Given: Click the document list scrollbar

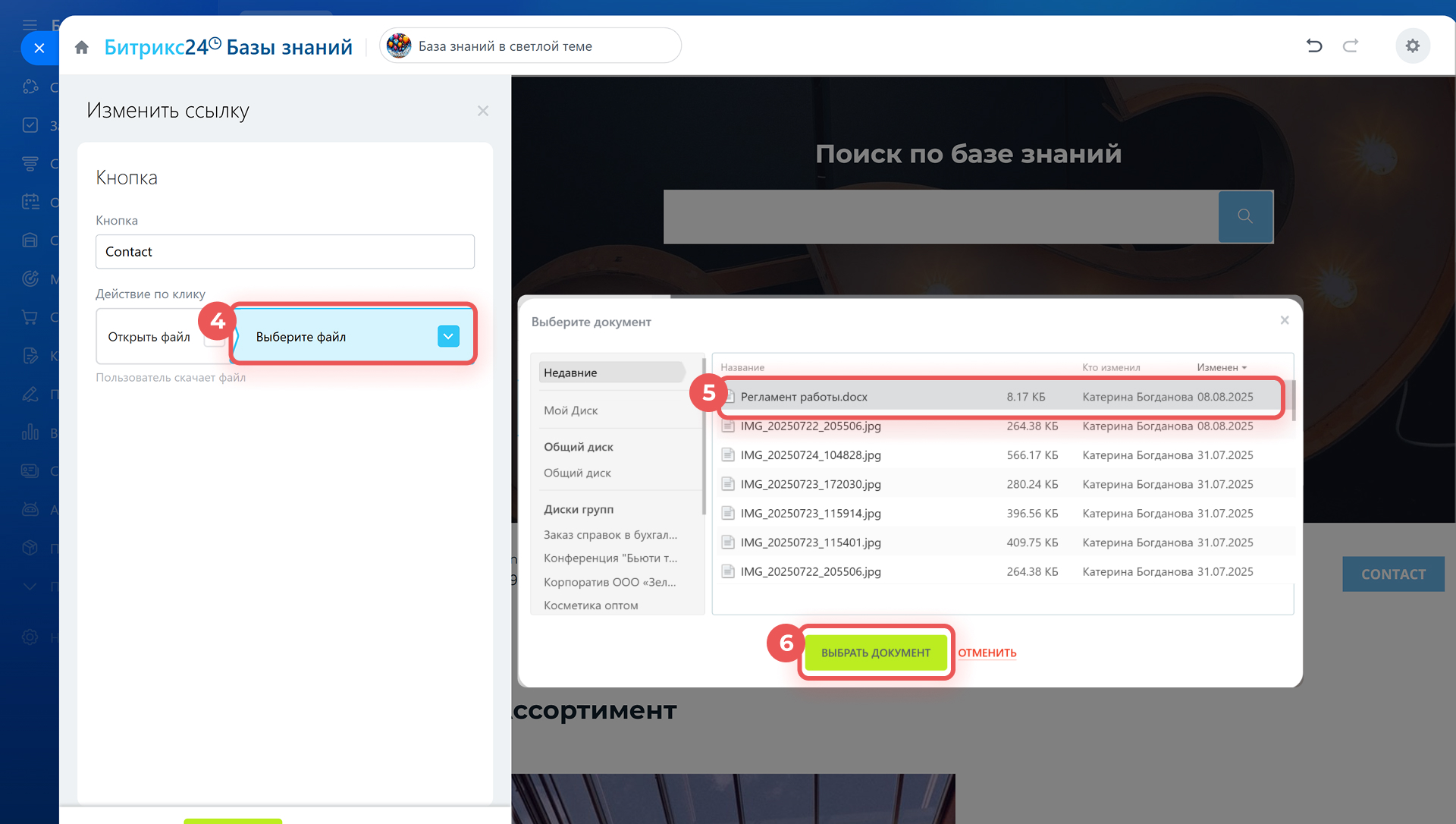Looking at the screenshot, I should (1293, 401).
